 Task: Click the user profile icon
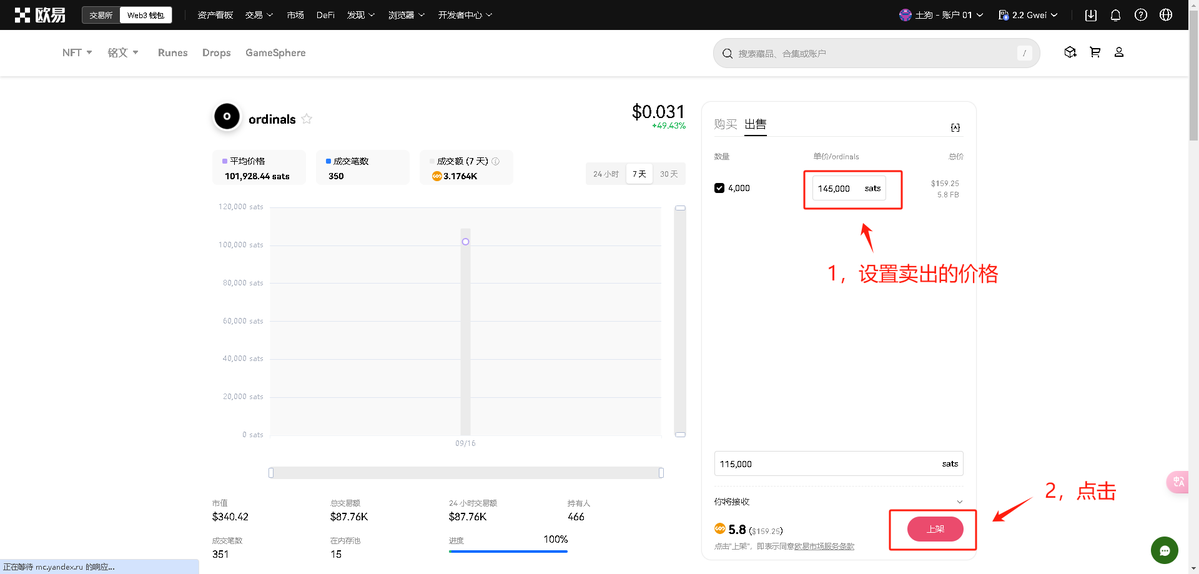point(1119,52)
